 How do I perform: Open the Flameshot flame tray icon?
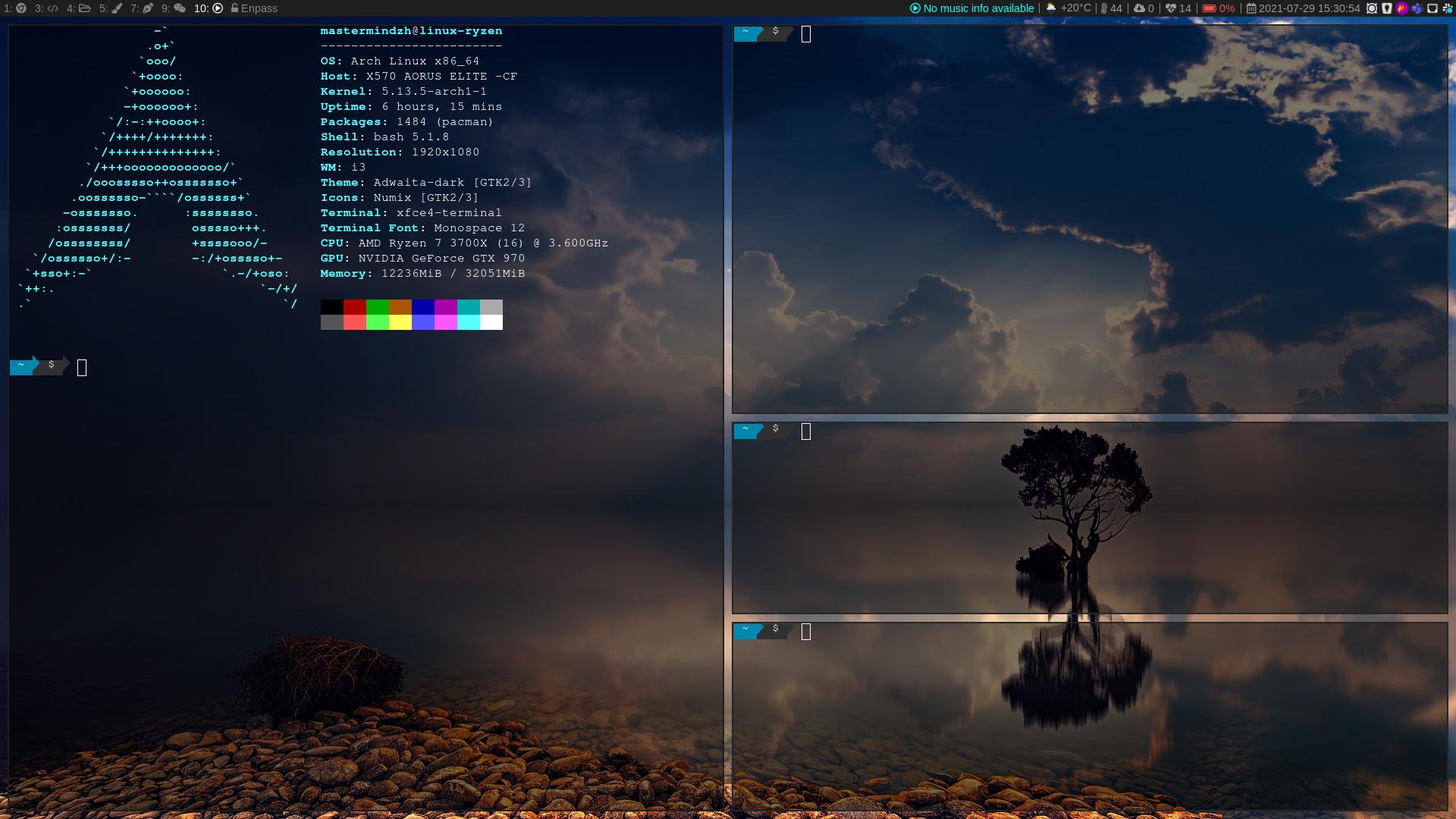click(x=1402, y=8)
